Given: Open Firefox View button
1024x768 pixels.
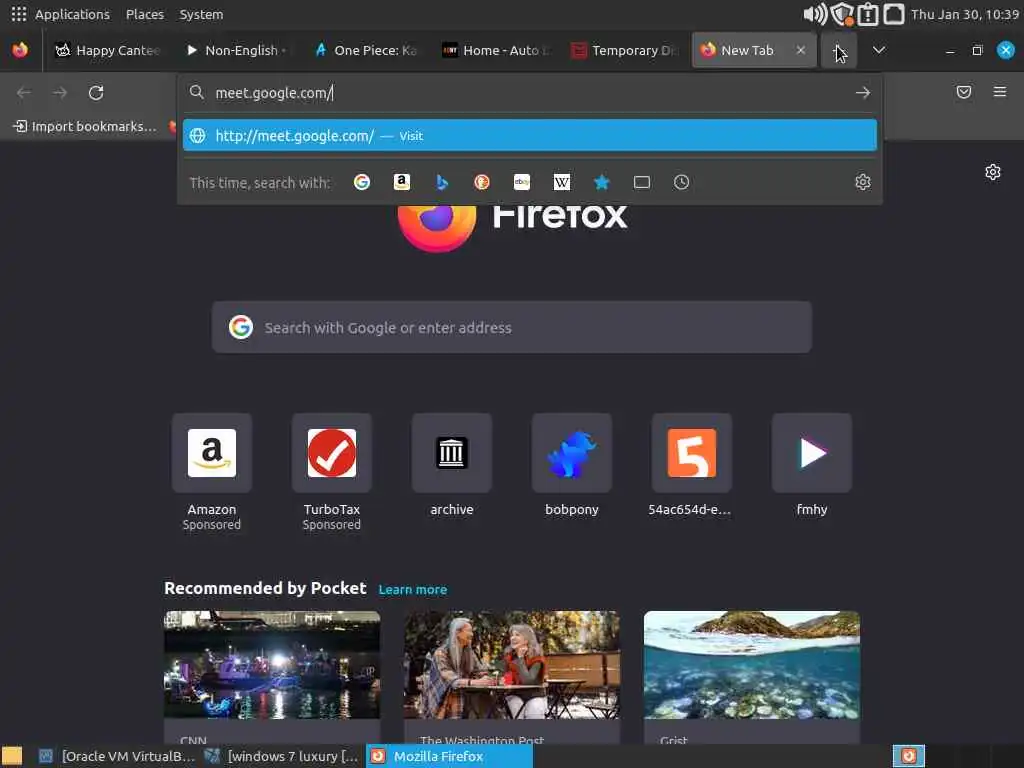Looking at the screenshot, I should (20, 50).
